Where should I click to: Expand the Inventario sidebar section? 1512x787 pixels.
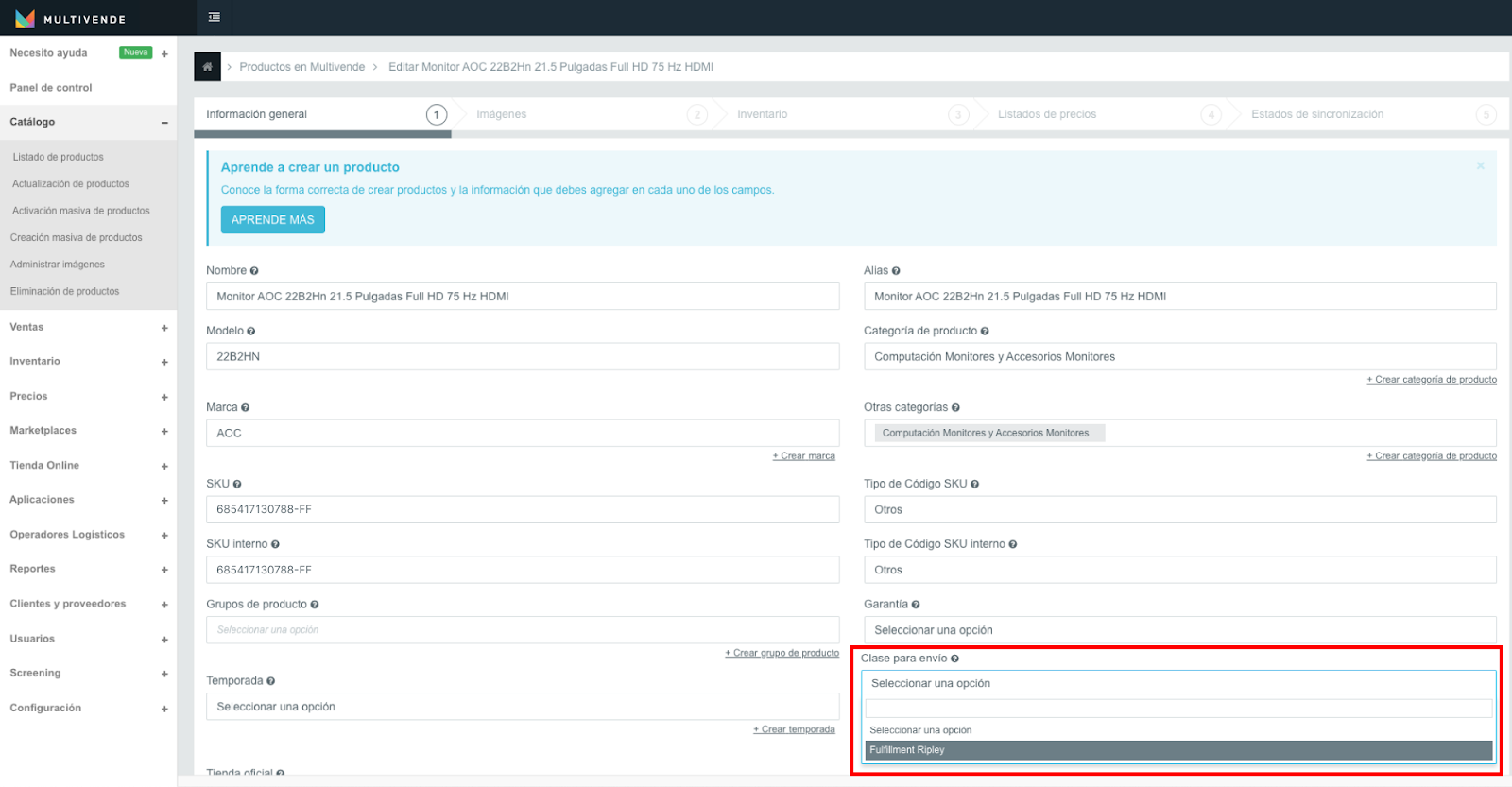coord(164,362)
